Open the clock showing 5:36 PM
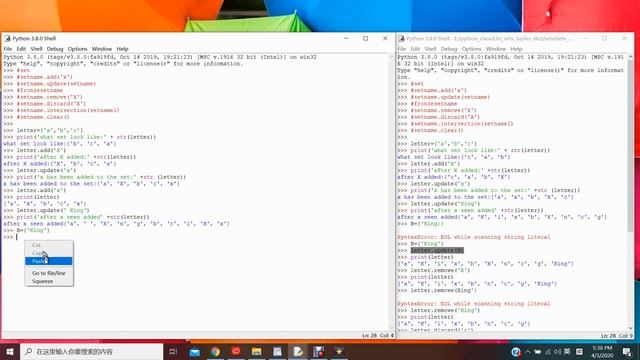640x360 pixels. 602,351
